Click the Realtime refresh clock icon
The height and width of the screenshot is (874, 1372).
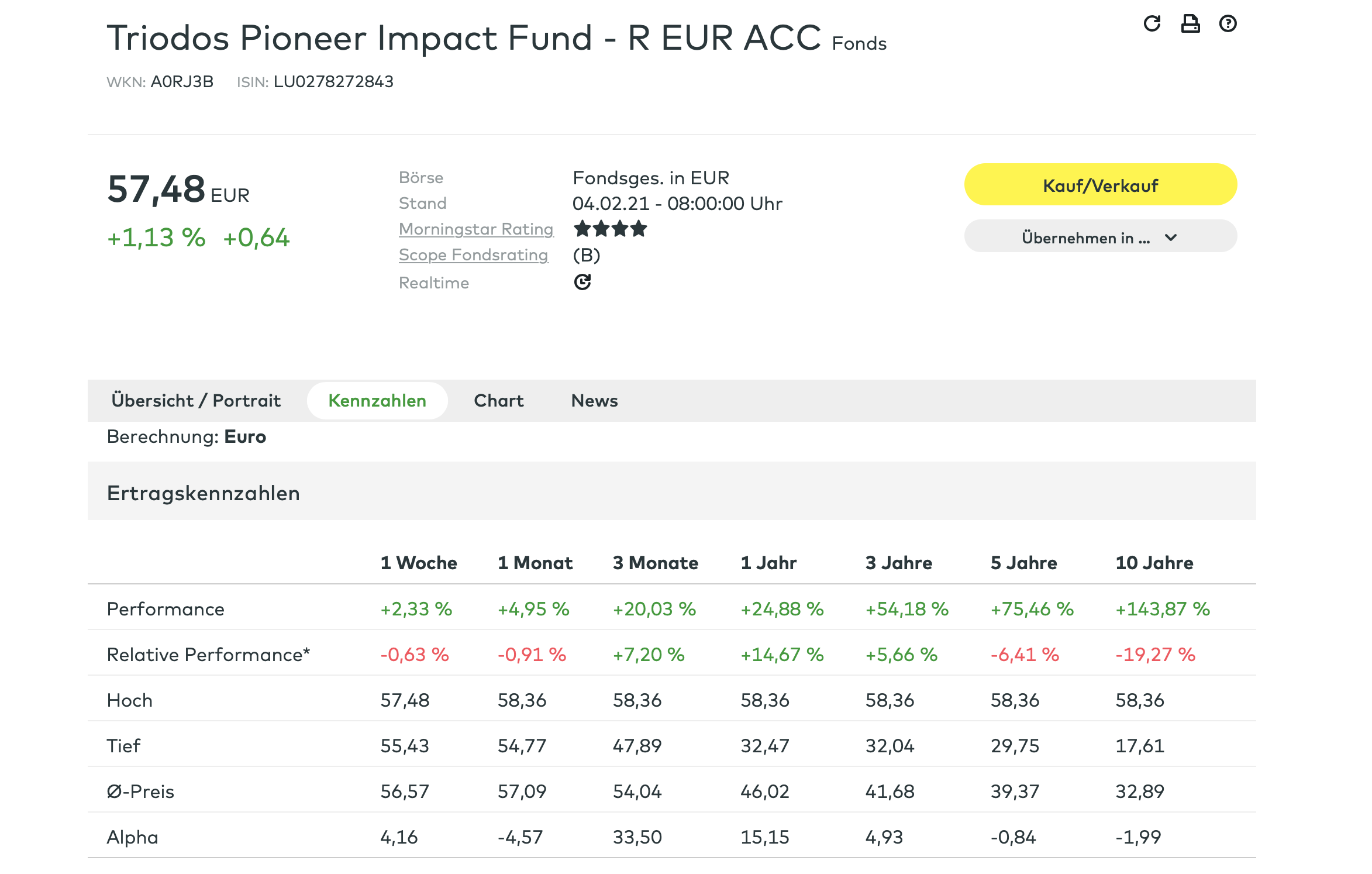[582, 282]
